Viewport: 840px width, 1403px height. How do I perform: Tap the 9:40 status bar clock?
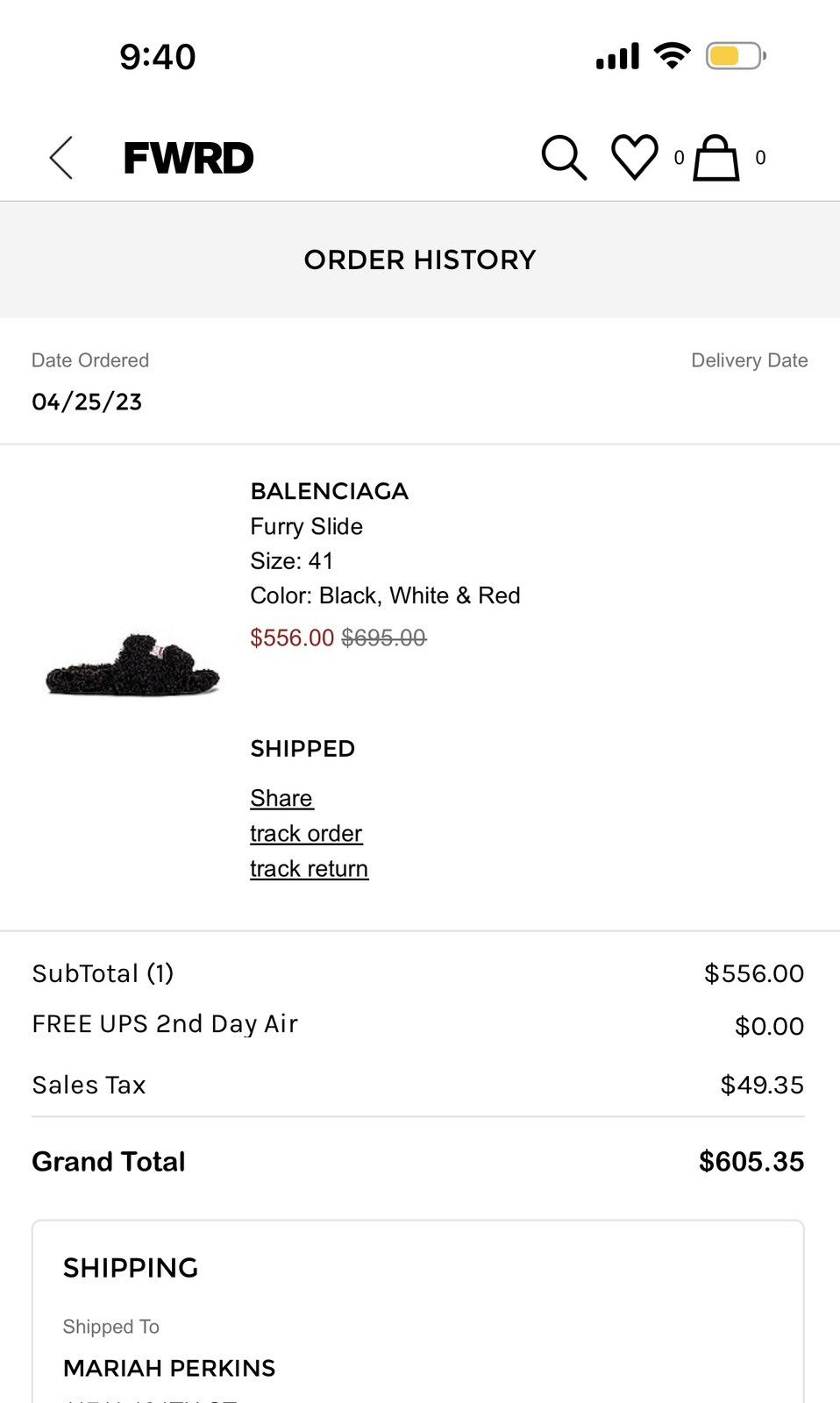pyautogui.click(x=158, y=57)
